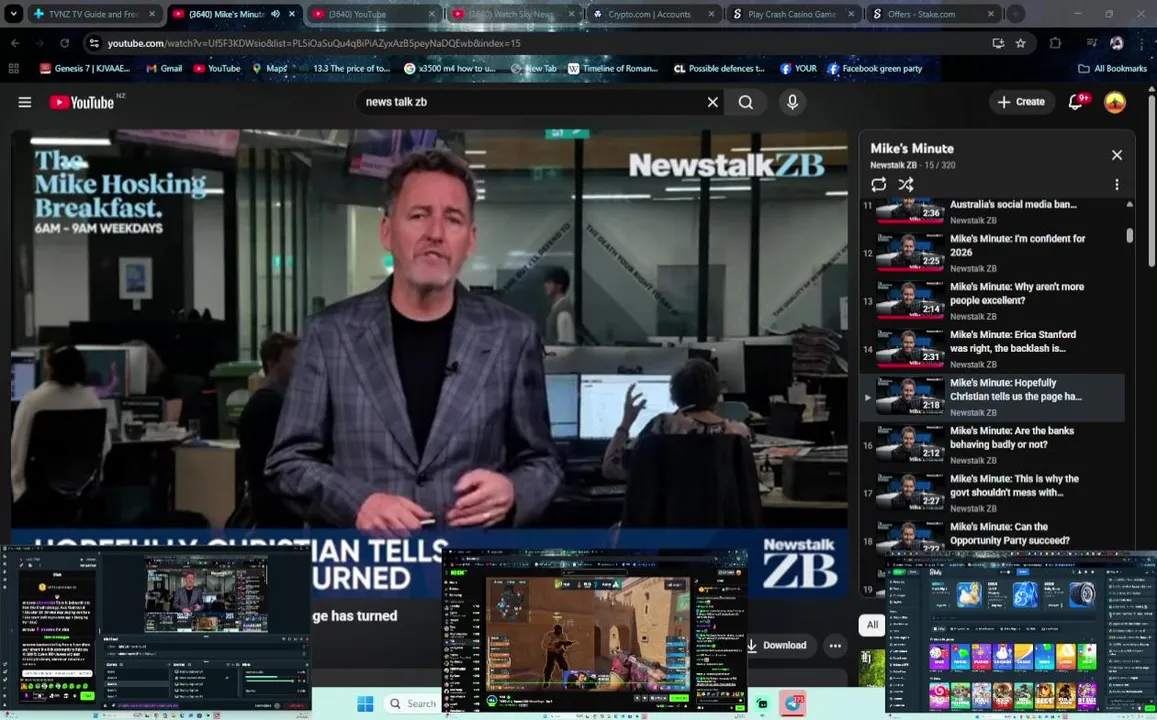1157x720 pixels.
Task: Switch to the Kick stream window thumbnail
Action: (x=595, y=631)
